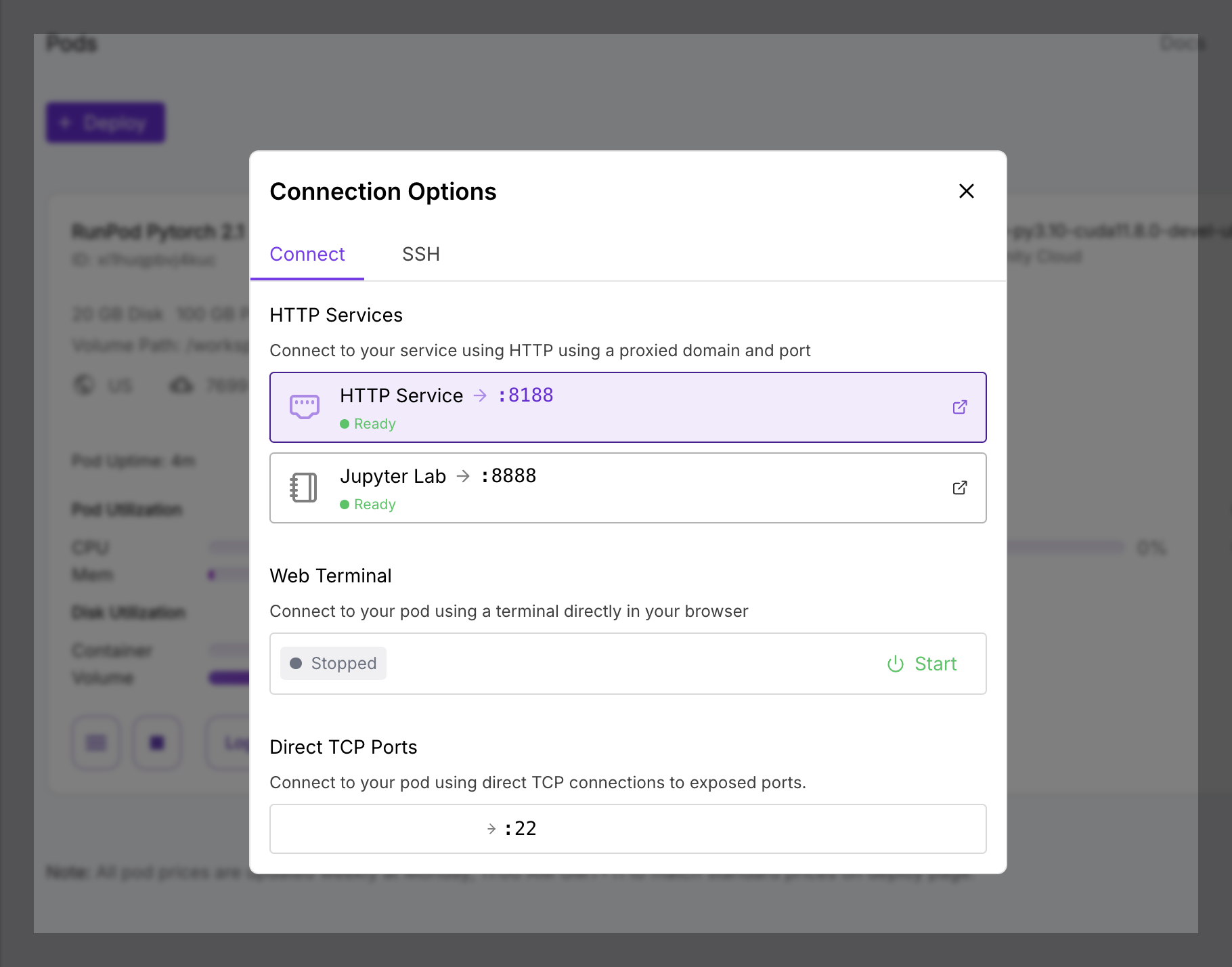This screenshot has height=967, width=1232.
Task: Click the arrow between Jupyter Lab and 8888
Action: 463,476
